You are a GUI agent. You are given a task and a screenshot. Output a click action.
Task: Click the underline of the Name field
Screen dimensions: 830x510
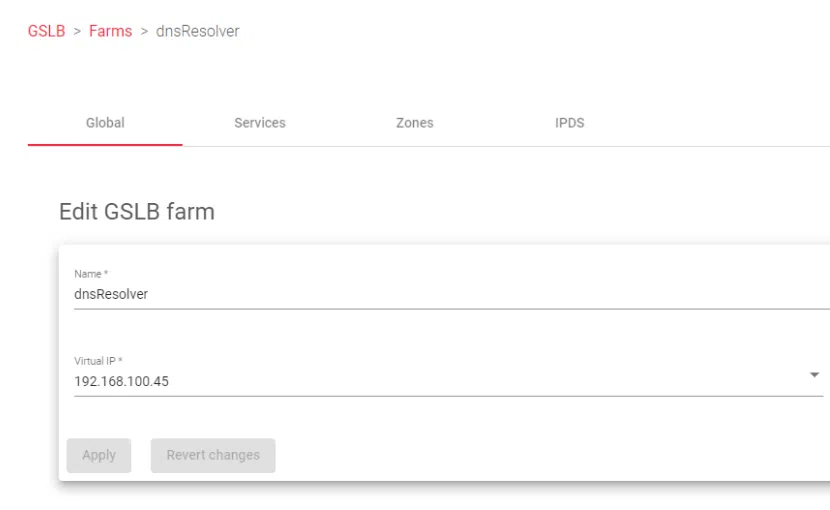400,309
